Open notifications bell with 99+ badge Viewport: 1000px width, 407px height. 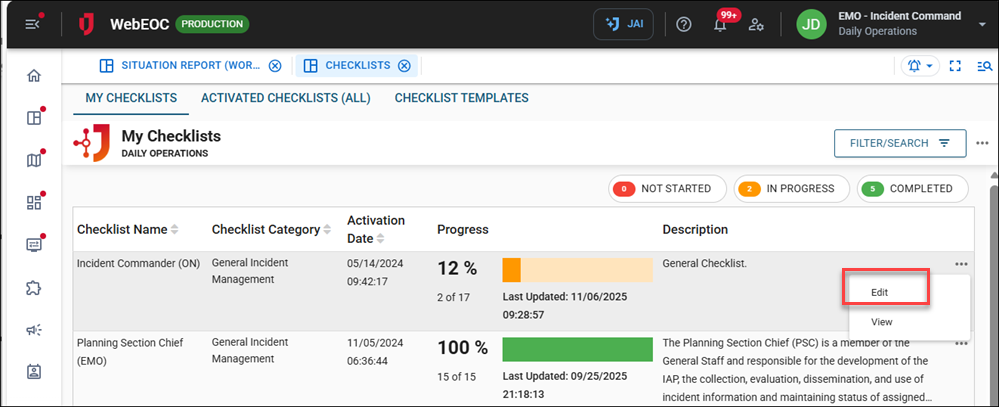tap(720, 25)
